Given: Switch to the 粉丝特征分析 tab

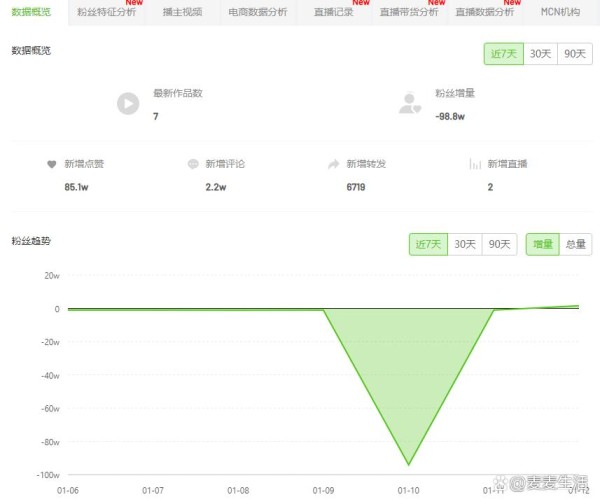Looking at the screenshot, I should (x=106, y=12).
